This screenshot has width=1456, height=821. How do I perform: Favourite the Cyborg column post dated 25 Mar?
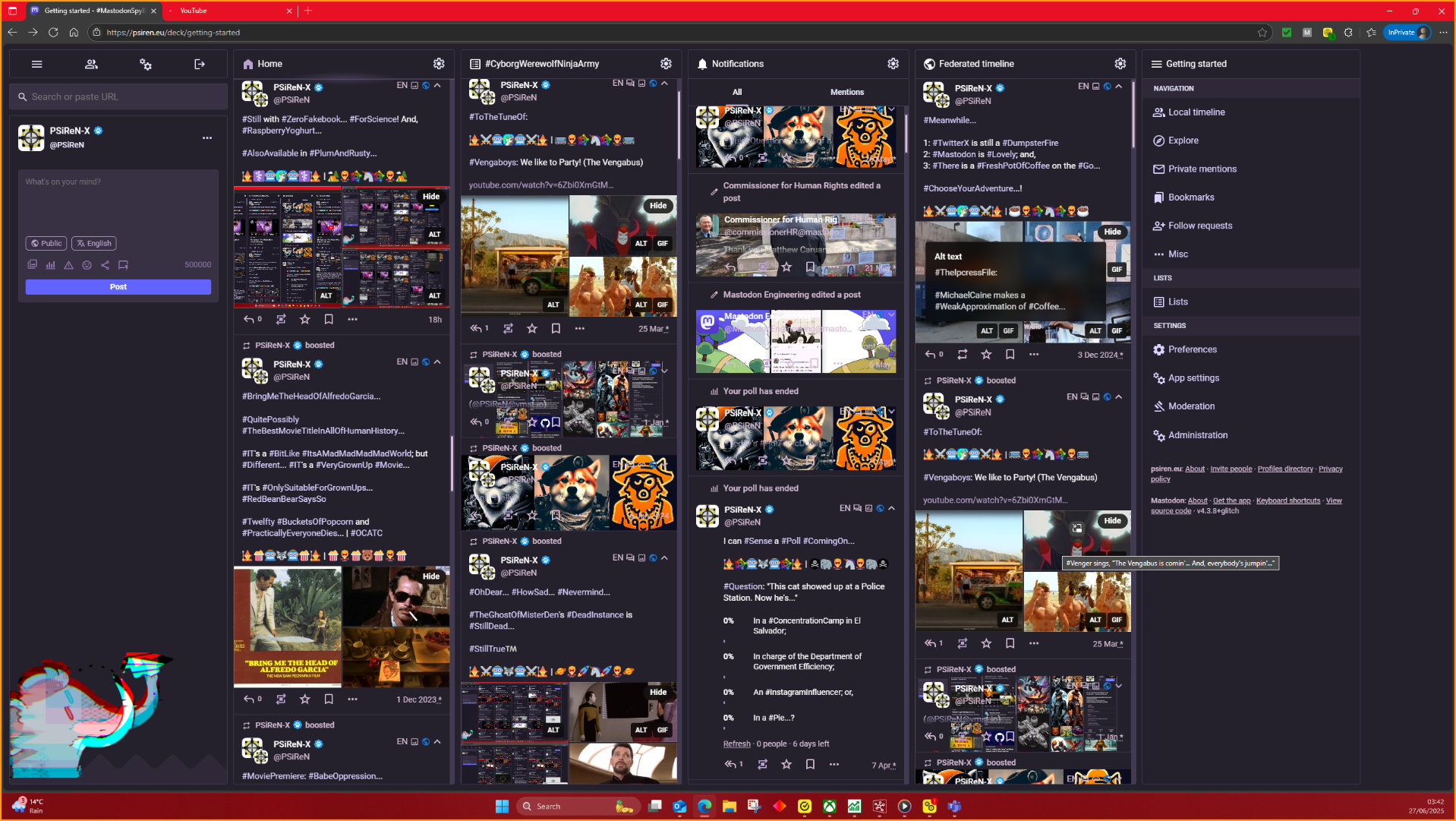(532, 329)
